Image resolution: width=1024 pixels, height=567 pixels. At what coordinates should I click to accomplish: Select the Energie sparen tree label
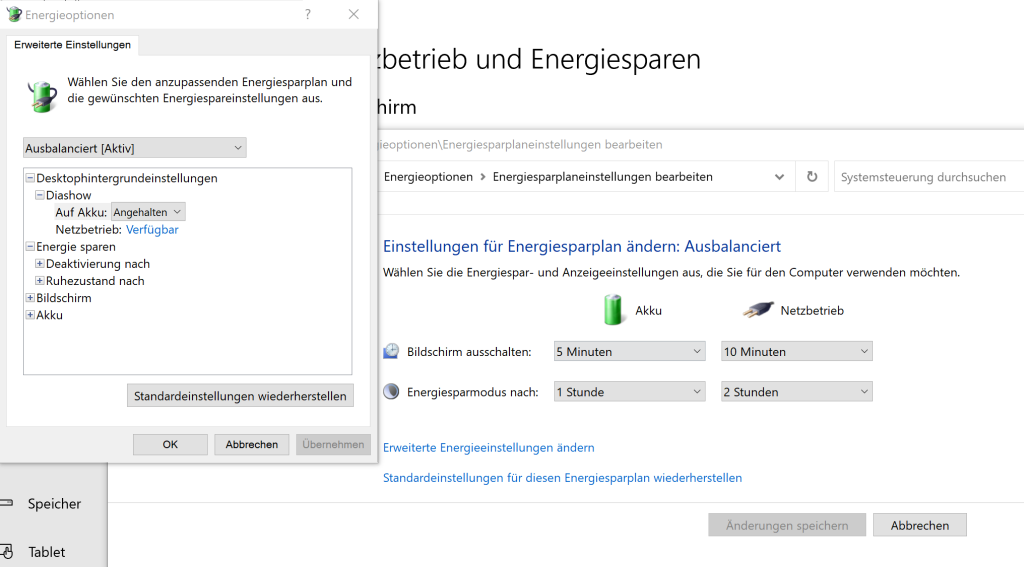coord(76,247)
